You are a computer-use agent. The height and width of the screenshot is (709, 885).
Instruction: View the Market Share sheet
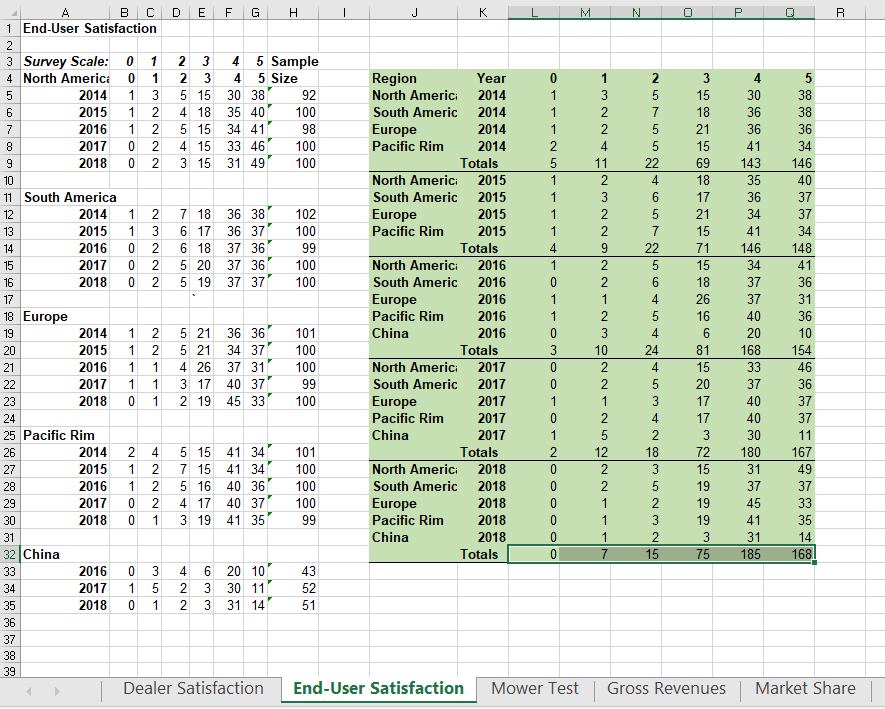pos(805,689)
